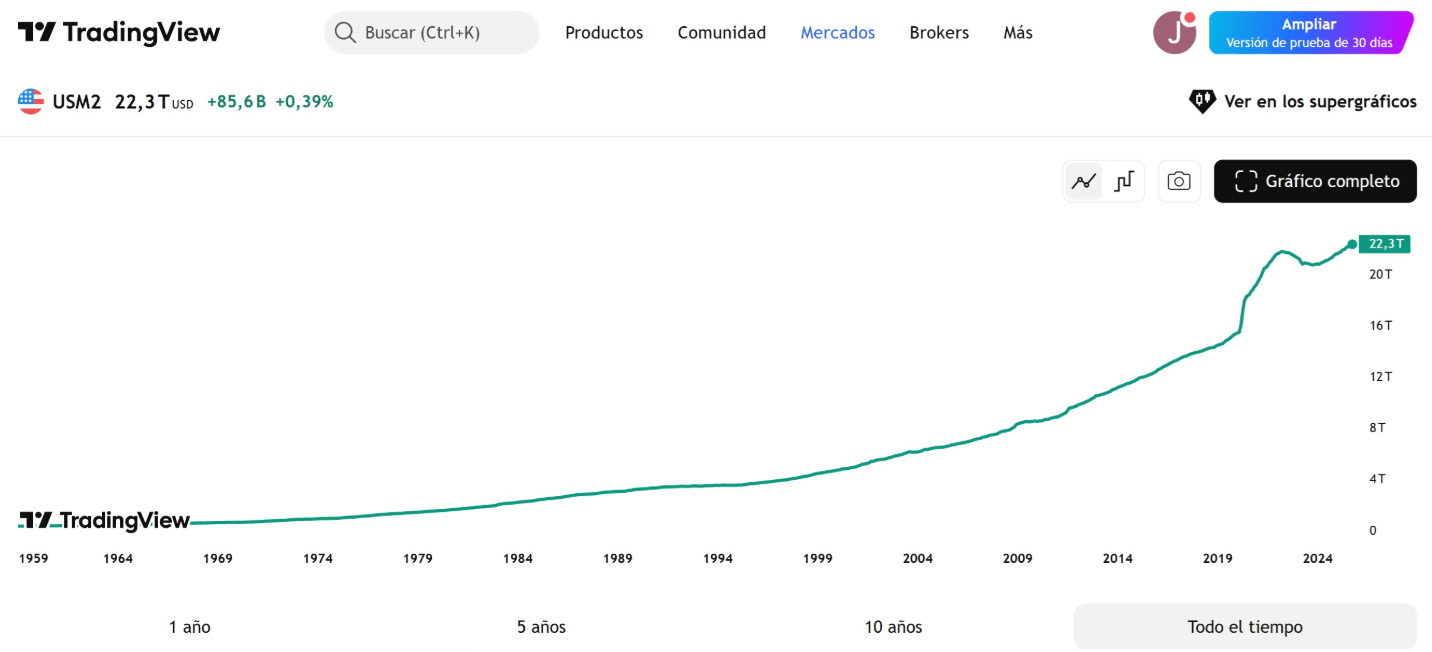The height and width of the screenshot is (652, 1432).
Task: Select the 'Comunidad' menu item
Action: (721, 32)
